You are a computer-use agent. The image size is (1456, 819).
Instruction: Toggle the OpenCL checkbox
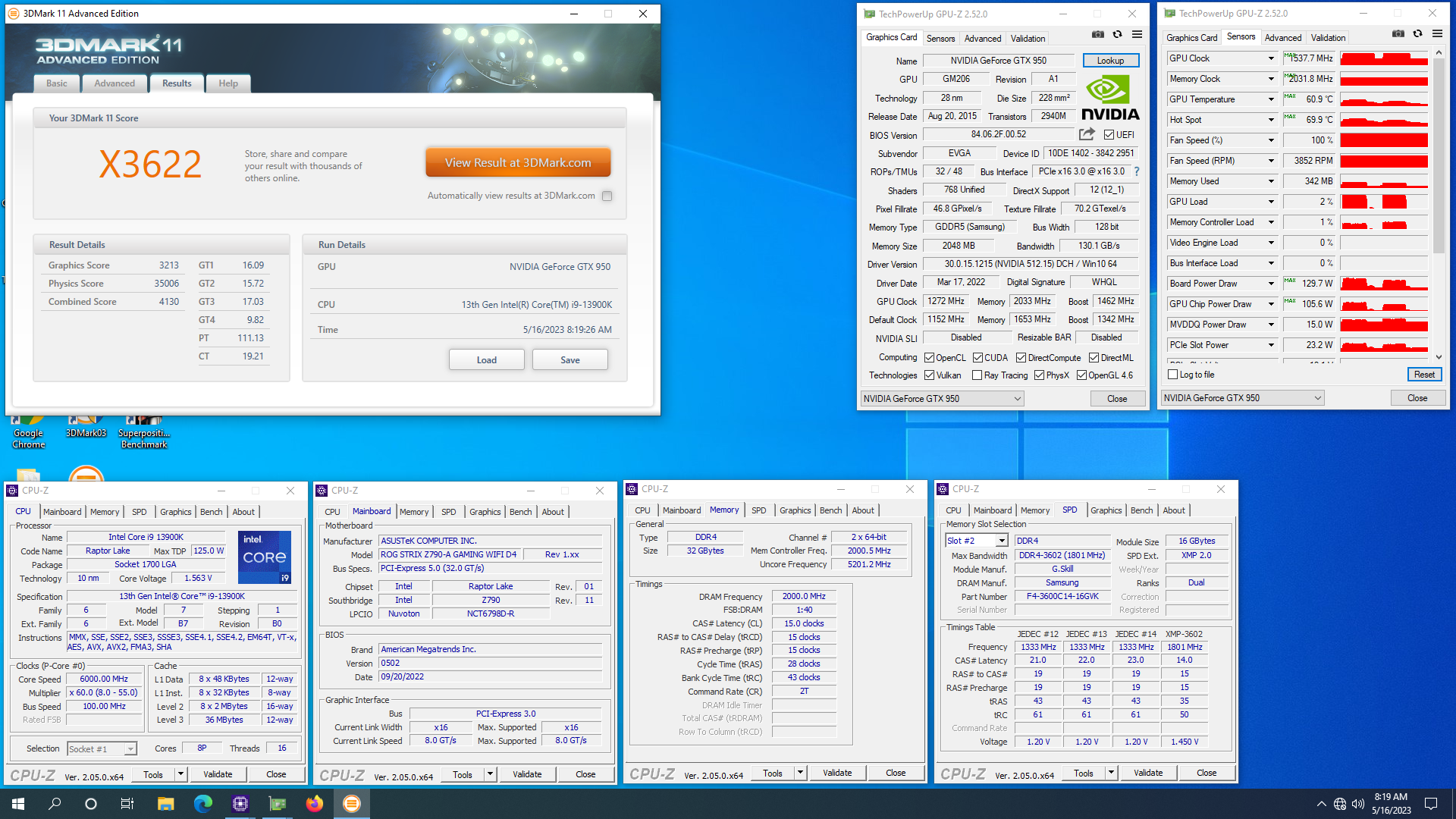(x=929, y=358)
